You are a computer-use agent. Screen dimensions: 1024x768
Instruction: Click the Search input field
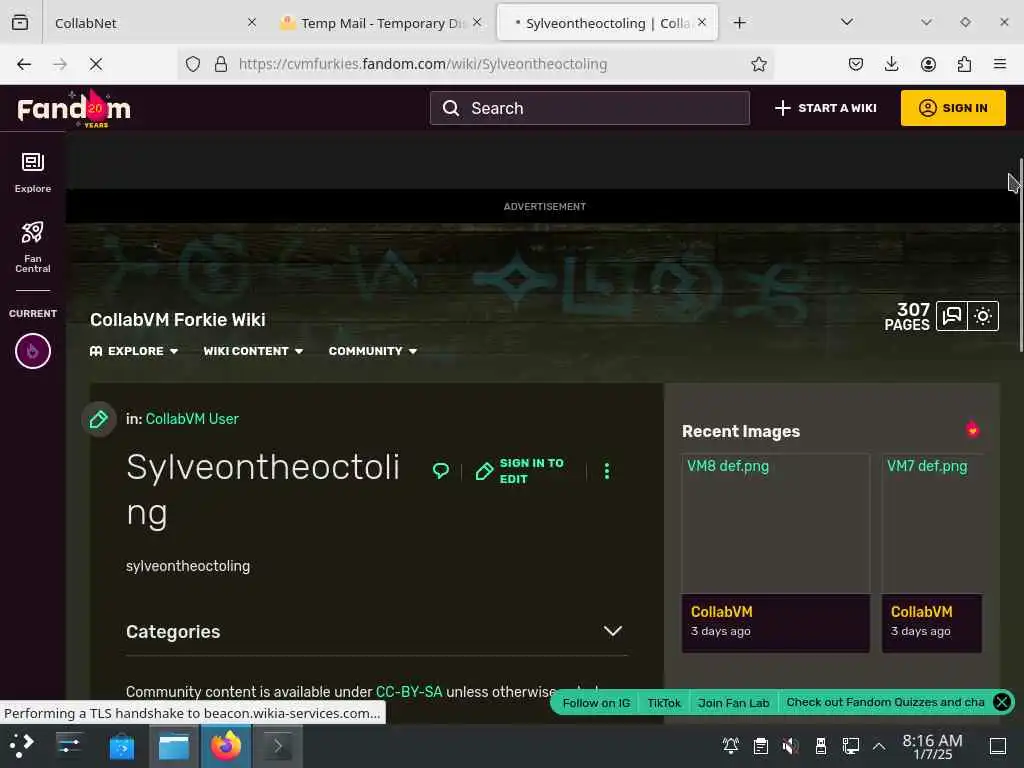[589, 108]
